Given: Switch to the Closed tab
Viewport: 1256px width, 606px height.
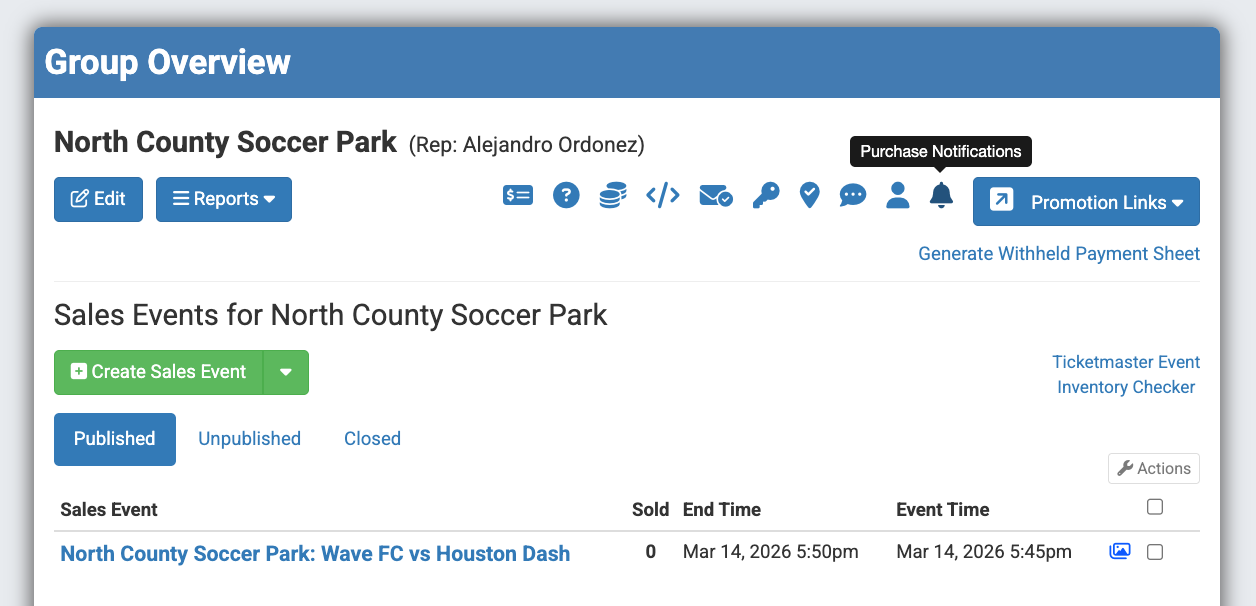Looking at the screenshot, I should tap(372, 439).
